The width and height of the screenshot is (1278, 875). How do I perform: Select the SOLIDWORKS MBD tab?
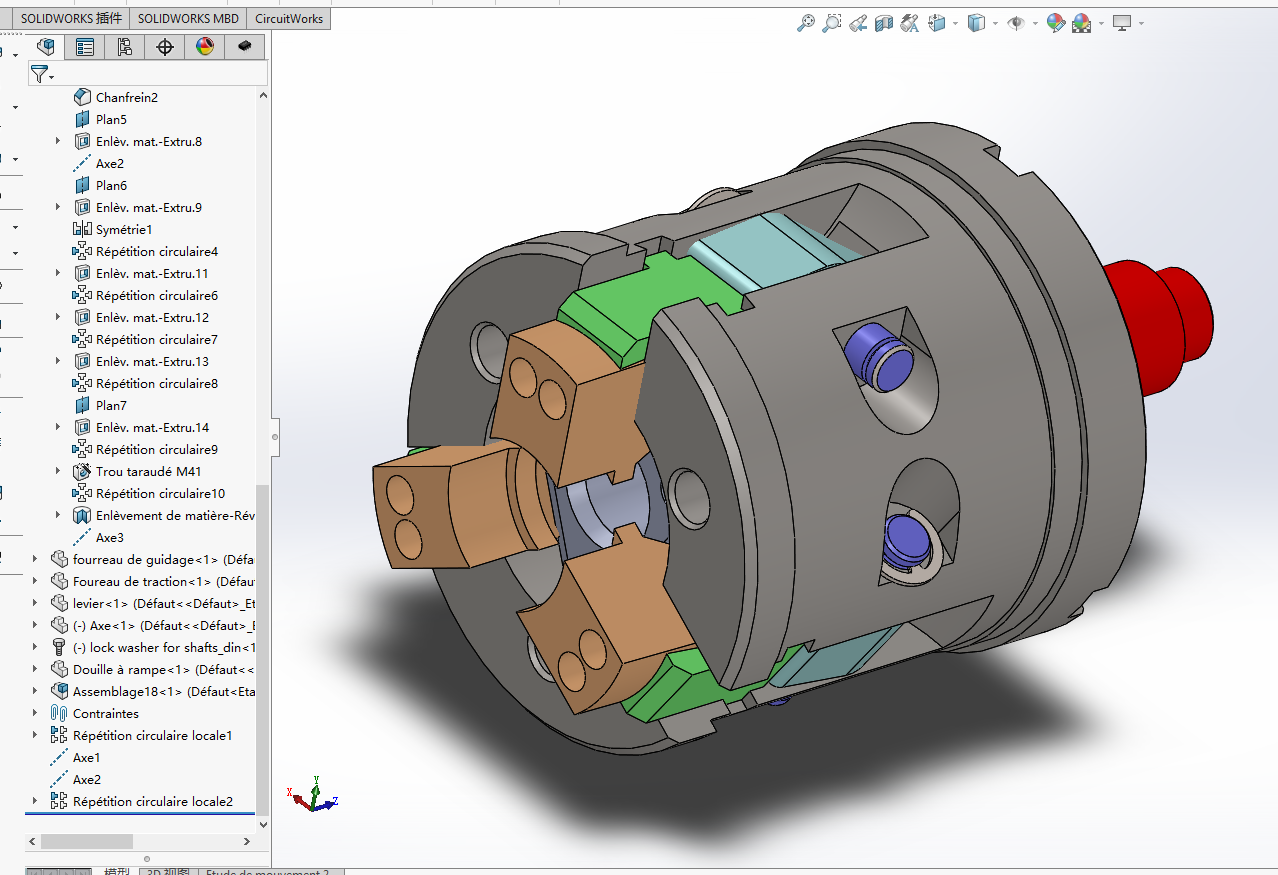pyautogui.click(x=188, y=19)
